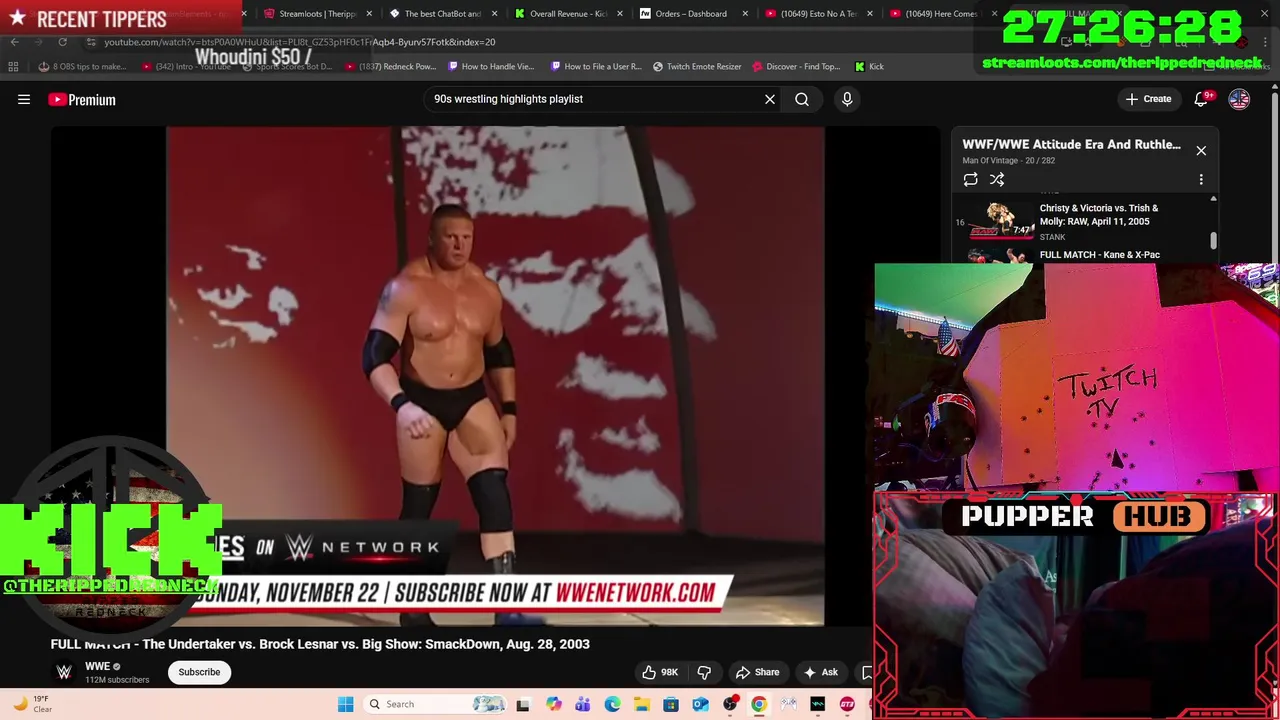The image size is (1280, 720).
Task: Reload the page
Action: click(62, 42)
